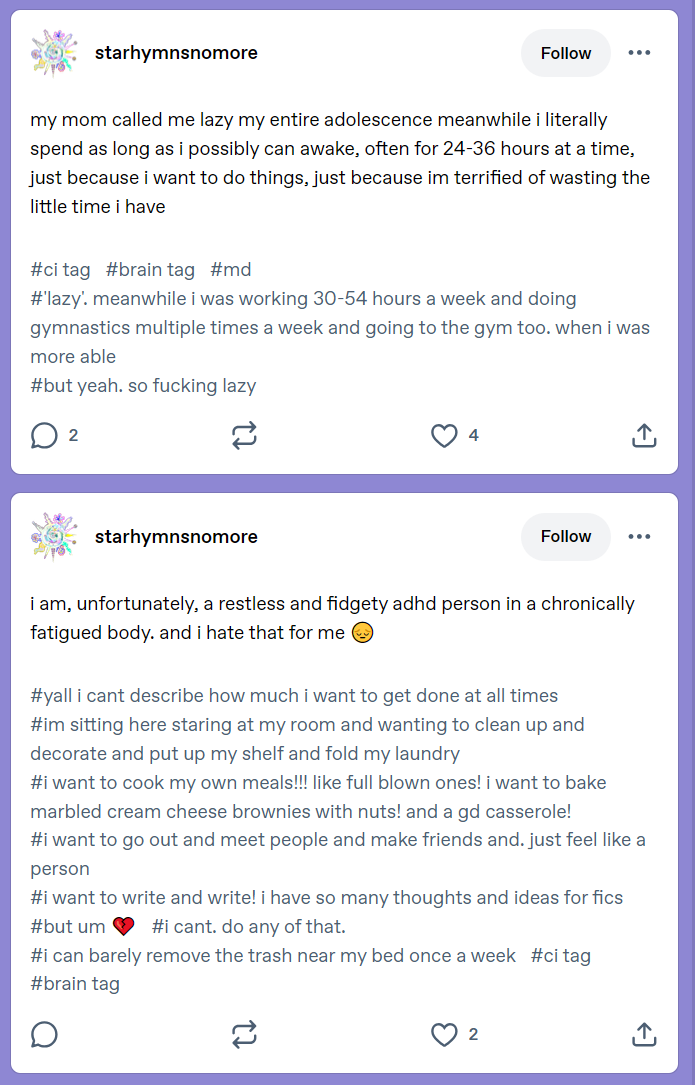Reblog the chronically fatigued body post

coord(244,1034)
